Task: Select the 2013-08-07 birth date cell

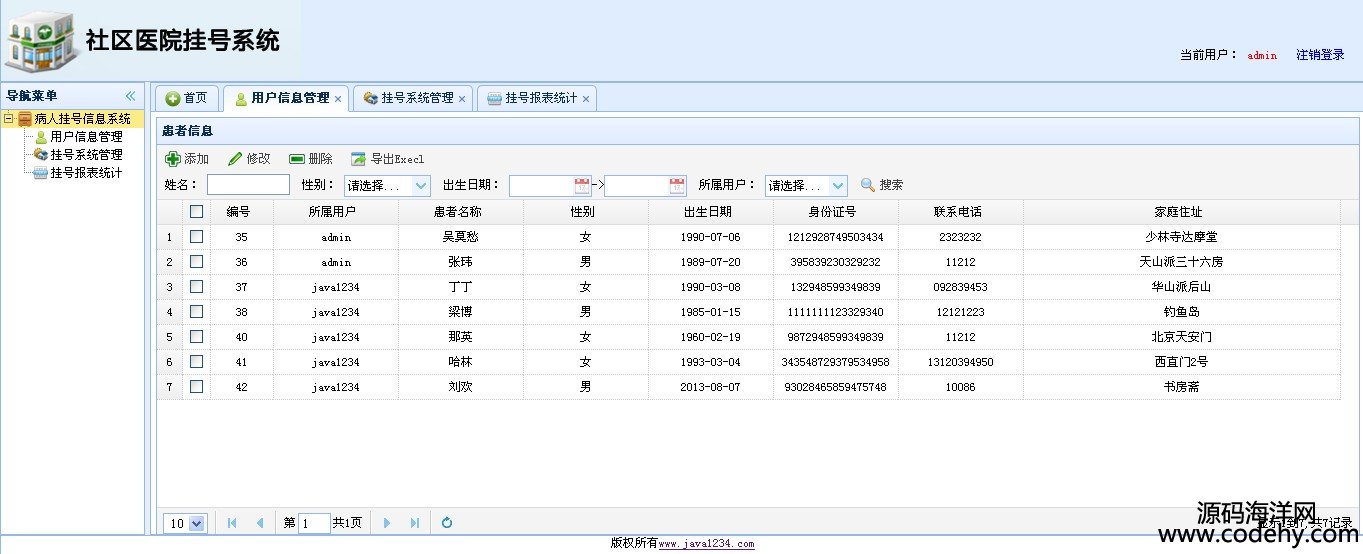Action: click(710, 387)
